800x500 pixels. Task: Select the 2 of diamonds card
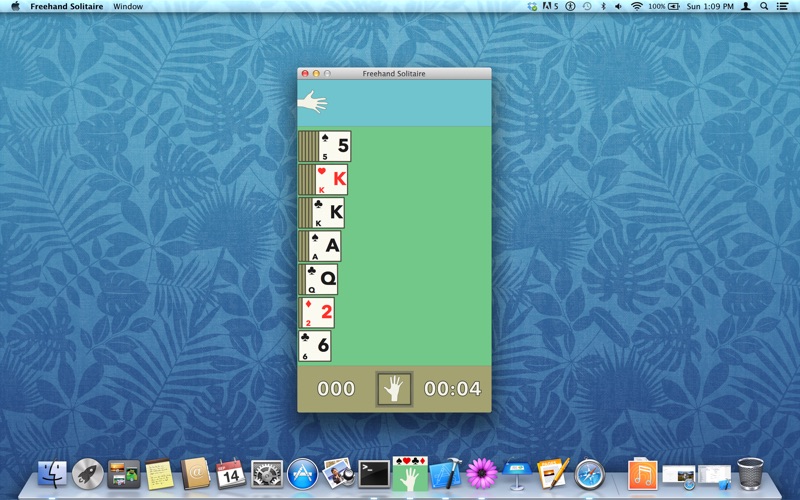click(318, 312)
